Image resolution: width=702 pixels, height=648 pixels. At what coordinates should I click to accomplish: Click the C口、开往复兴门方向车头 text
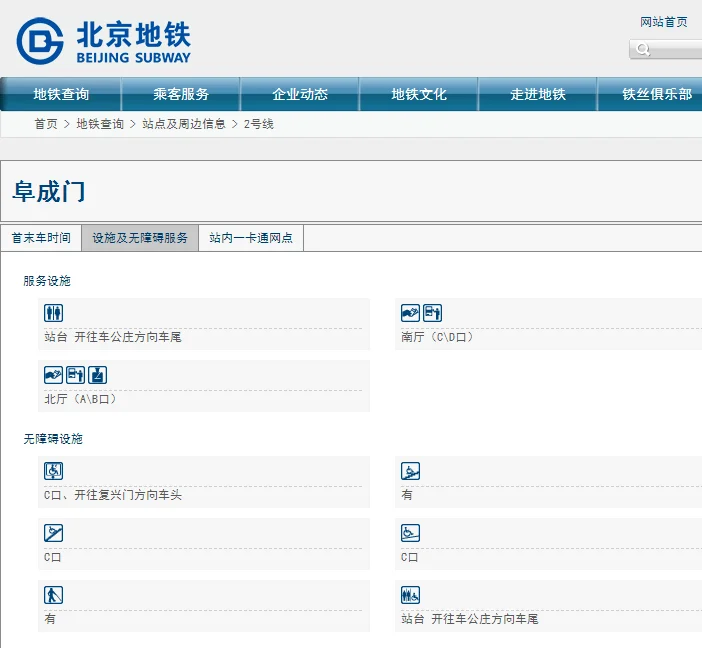coord(113,495)
